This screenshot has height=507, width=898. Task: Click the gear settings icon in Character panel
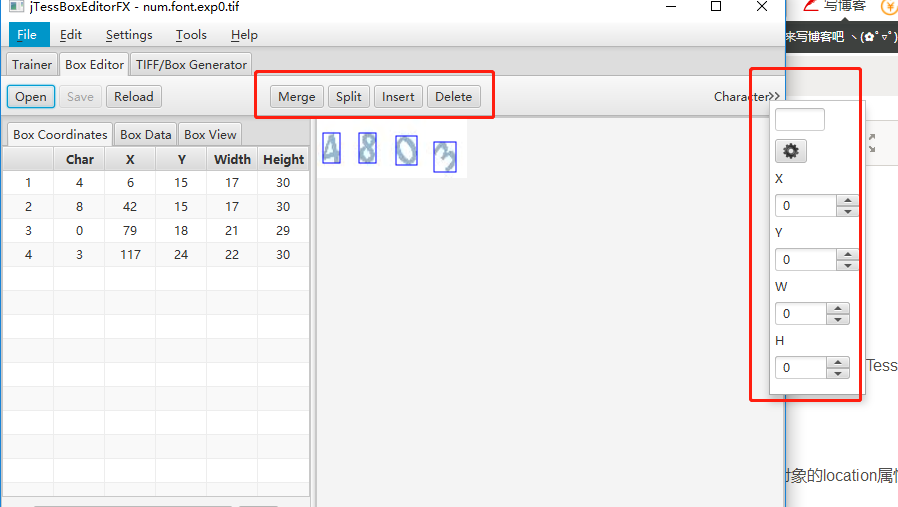click(790, 151)
